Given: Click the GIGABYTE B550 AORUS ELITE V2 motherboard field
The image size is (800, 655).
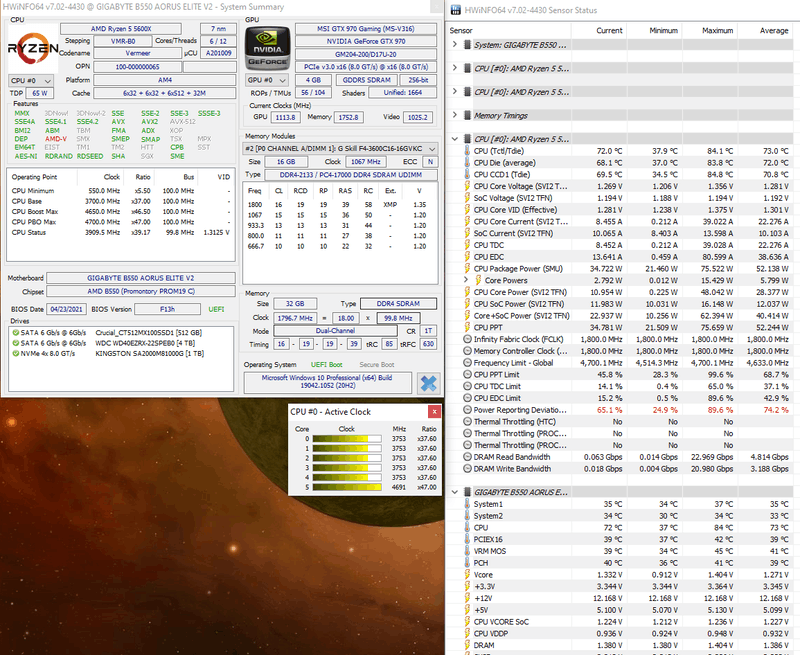Looking at the screenshot, I should tap(141, 278).
